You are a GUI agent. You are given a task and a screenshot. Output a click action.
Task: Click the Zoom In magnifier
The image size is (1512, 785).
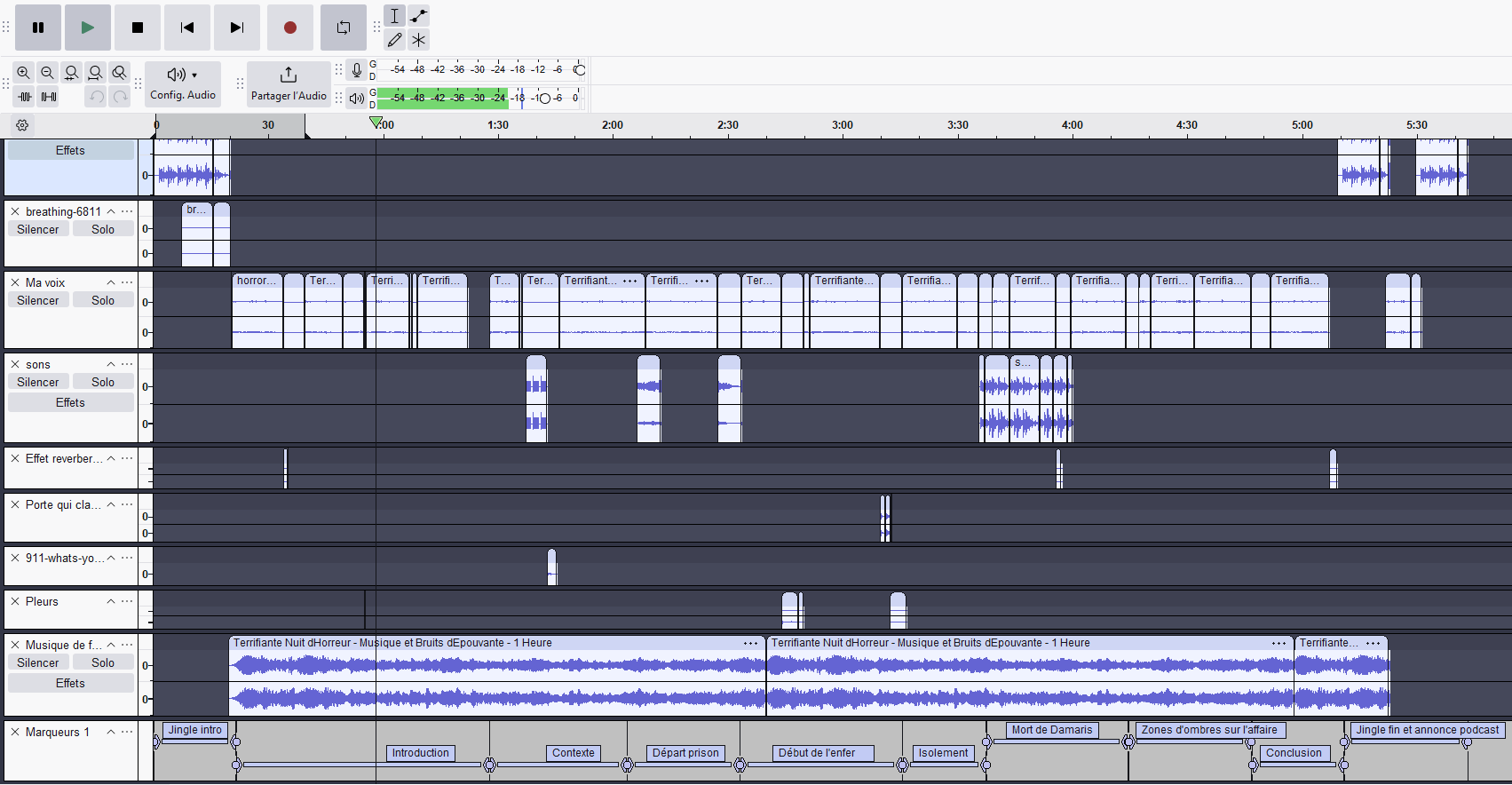click(24, 73)
